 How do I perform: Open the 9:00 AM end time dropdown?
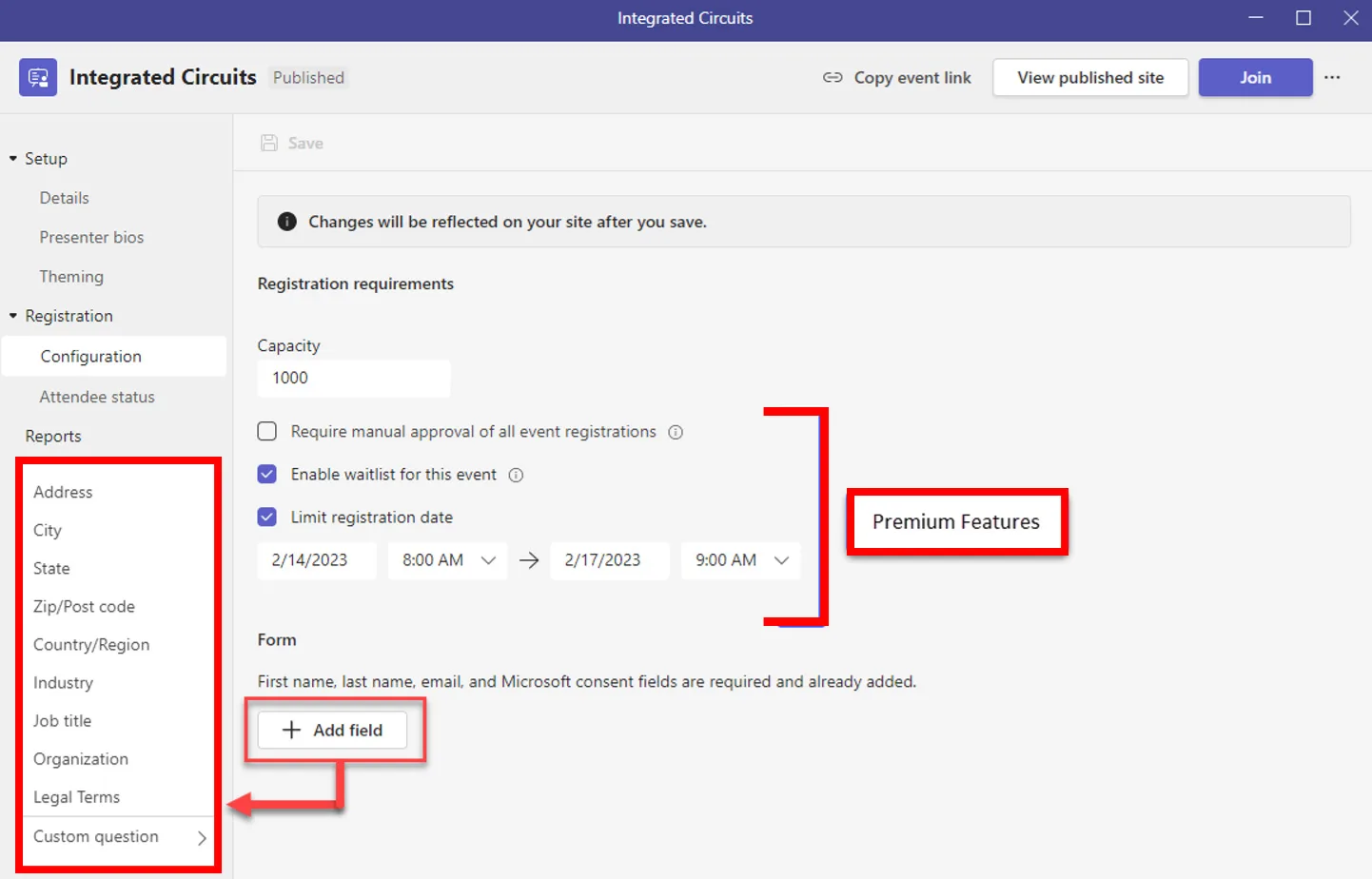pyautogui.click(x=740, y=560)
